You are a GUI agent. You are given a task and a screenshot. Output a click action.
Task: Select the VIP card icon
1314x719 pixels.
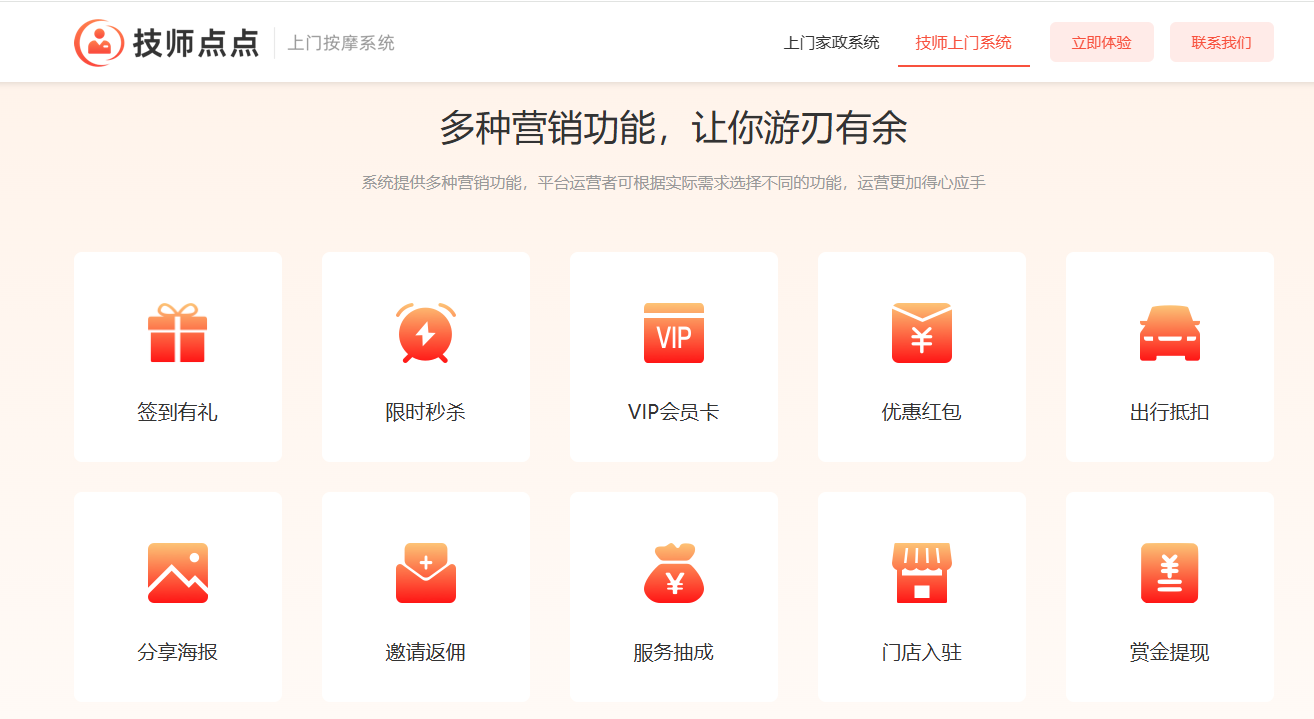pos(674,333)
